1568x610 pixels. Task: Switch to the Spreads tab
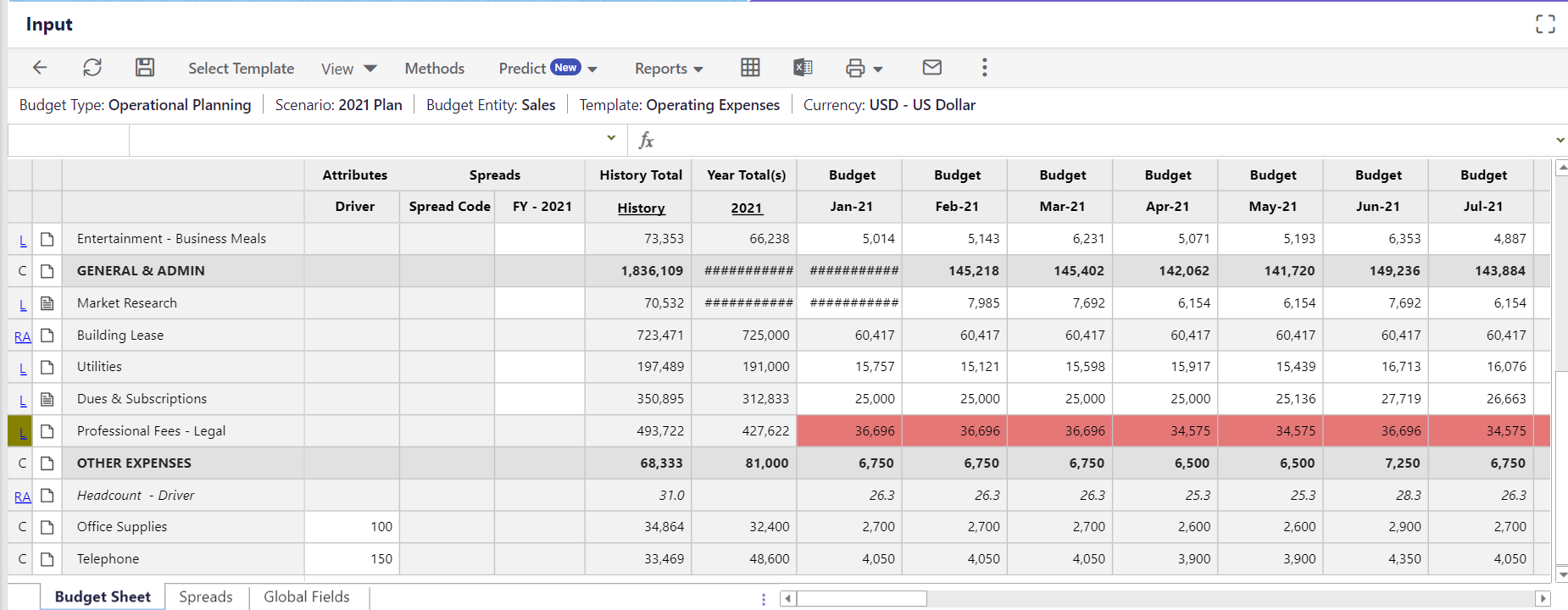point(206,596)
